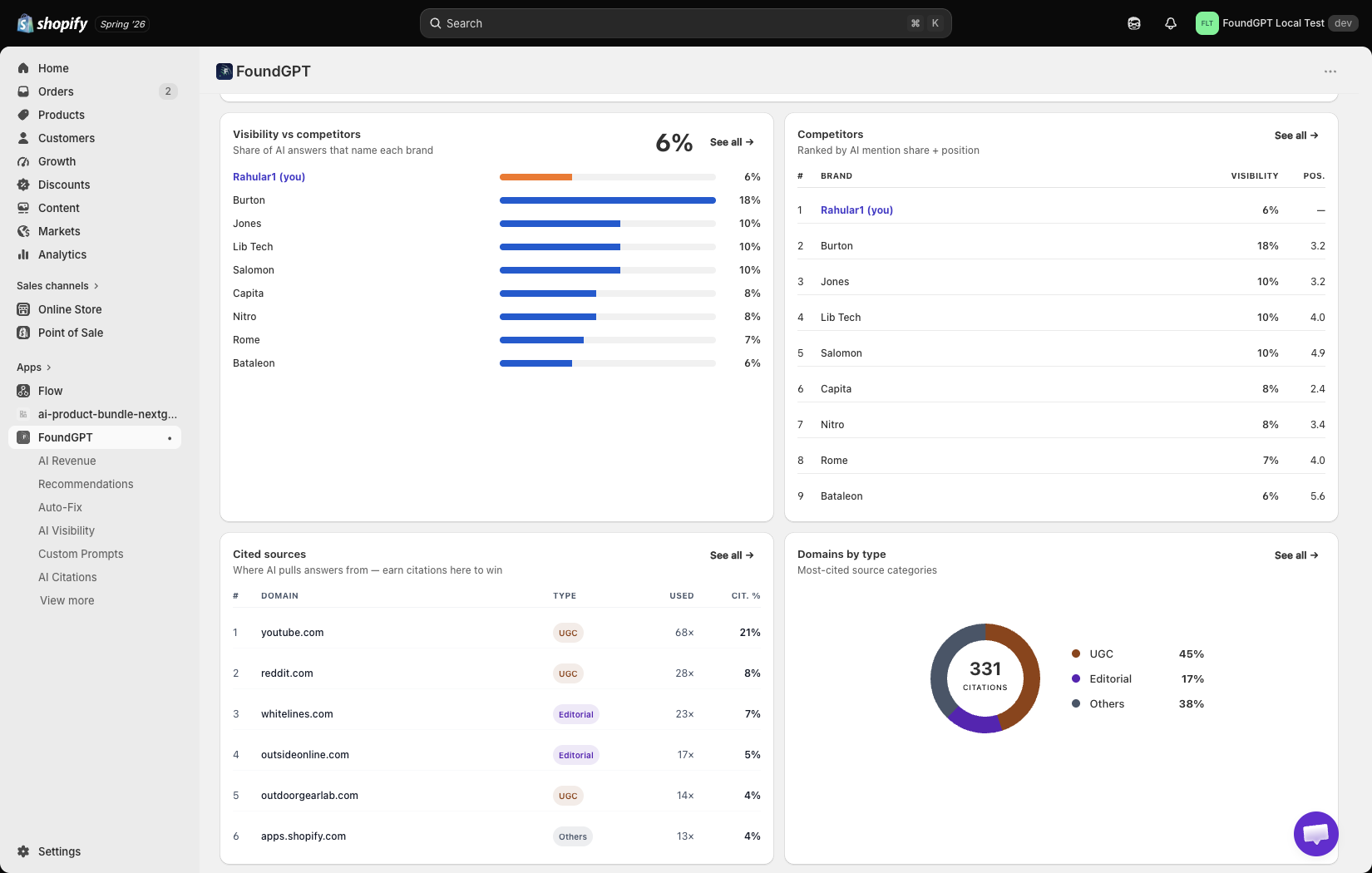This screenshot has height=873, width=1372.
Task: Open Auto-Fix subpage
Action: pyautogui.click(x=60, y=507)
